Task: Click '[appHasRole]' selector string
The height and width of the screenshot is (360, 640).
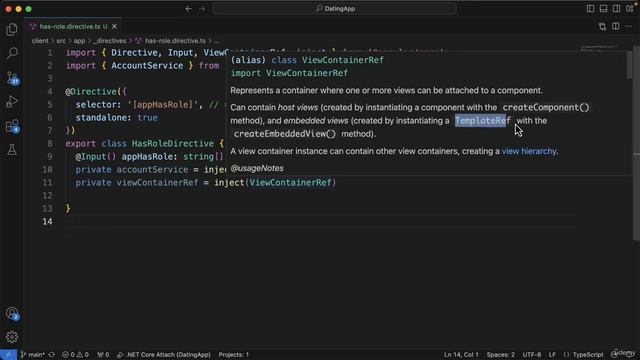Action: click(x=162, y=105)
